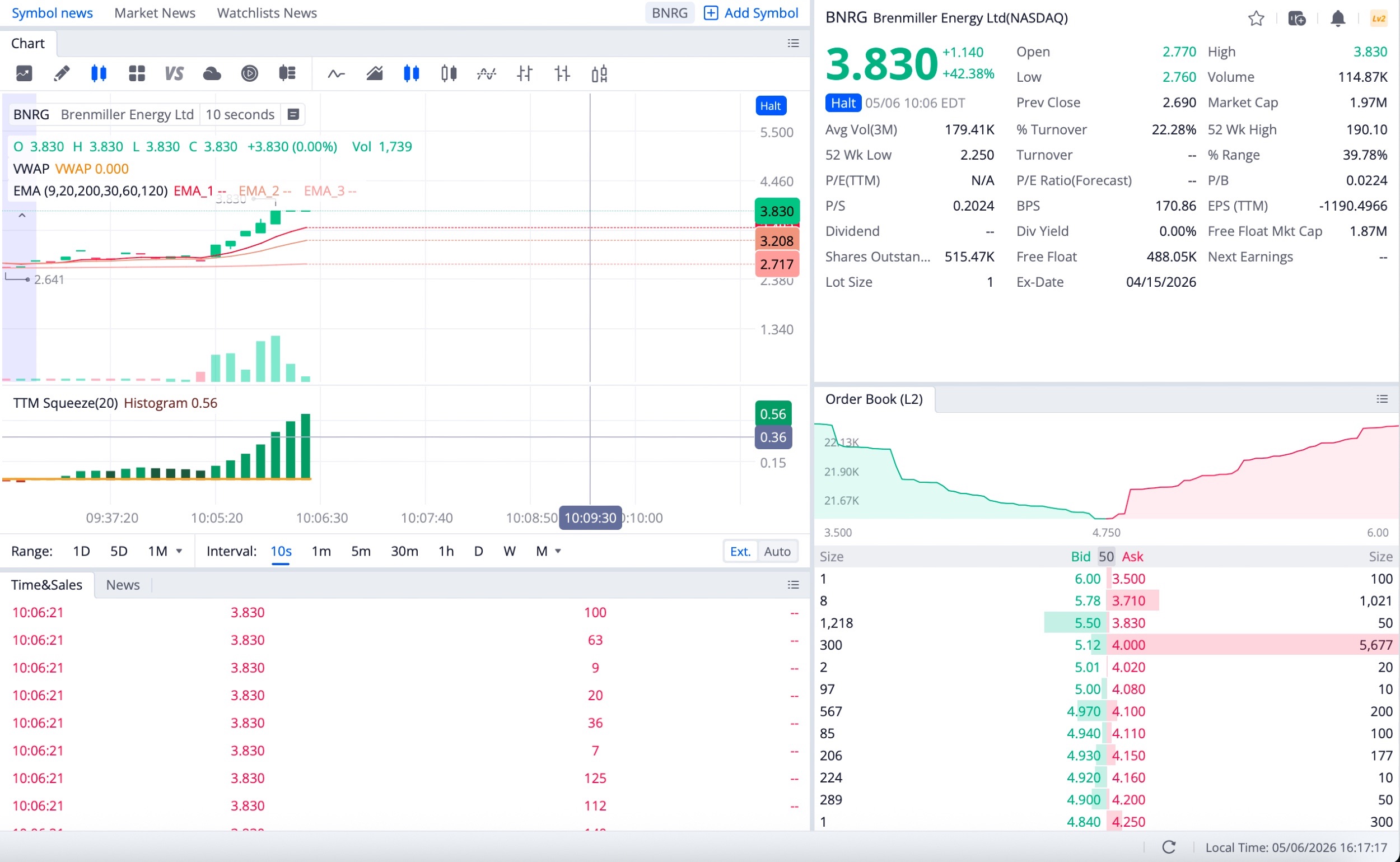This screenshot has width=1400, height=862.
Task: Open the Time&Sales panel menu icon
Action: [793, 585]
